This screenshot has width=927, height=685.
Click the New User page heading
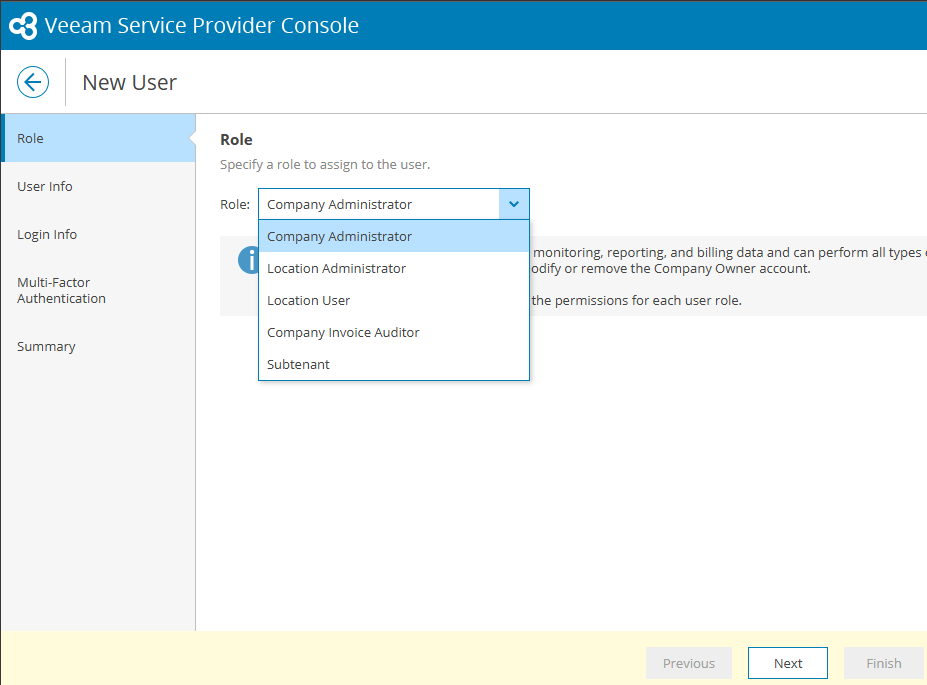pyautogui.click(x=129, y=83)
